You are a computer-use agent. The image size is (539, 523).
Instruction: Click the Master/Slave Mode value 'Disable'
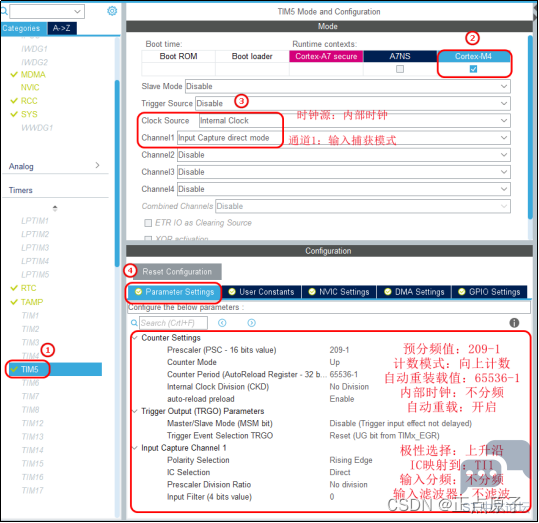[400, 424]
